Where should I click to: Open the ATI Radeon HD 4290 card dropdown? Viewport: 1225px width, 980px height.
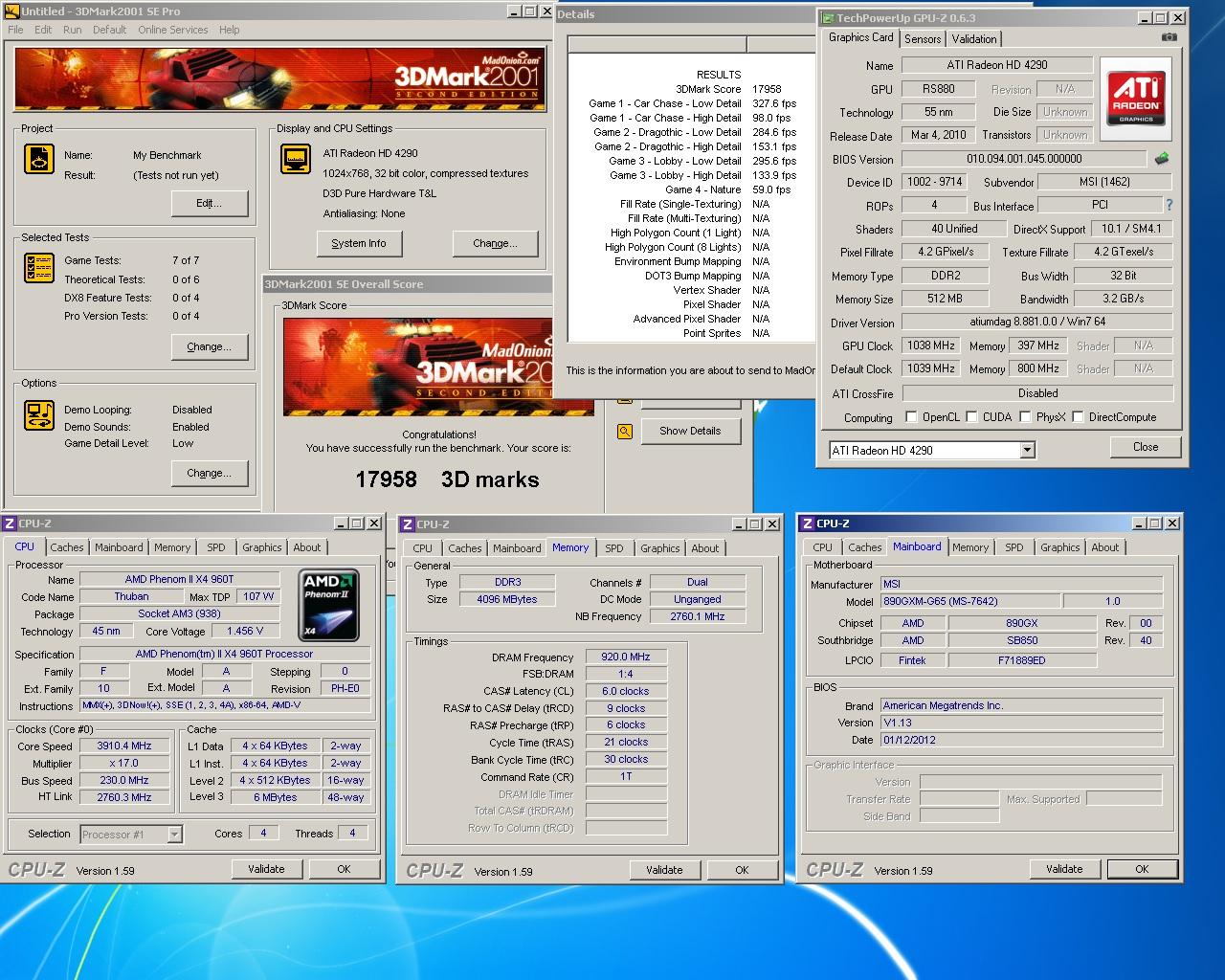point(1027,450)
